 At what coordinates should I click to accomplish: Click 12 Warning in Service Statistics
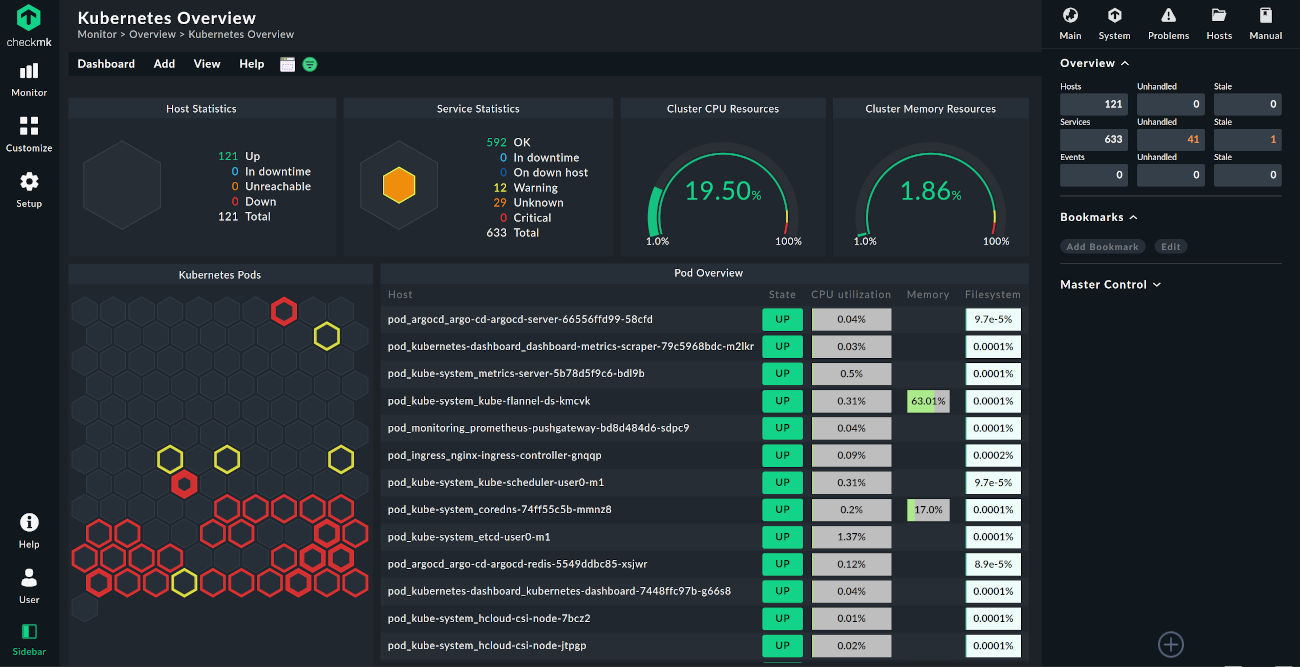(x=526, y=187)
